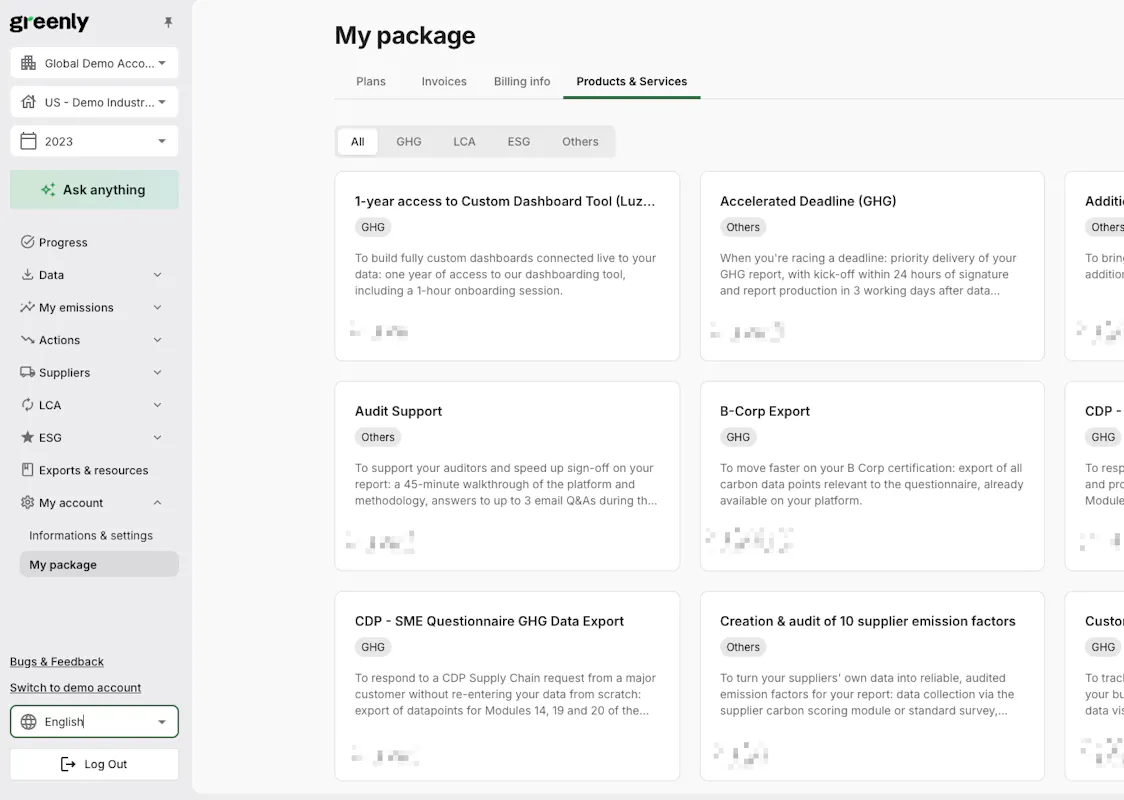
Task: Open the 2023 year dropdown
Action: 94,141
